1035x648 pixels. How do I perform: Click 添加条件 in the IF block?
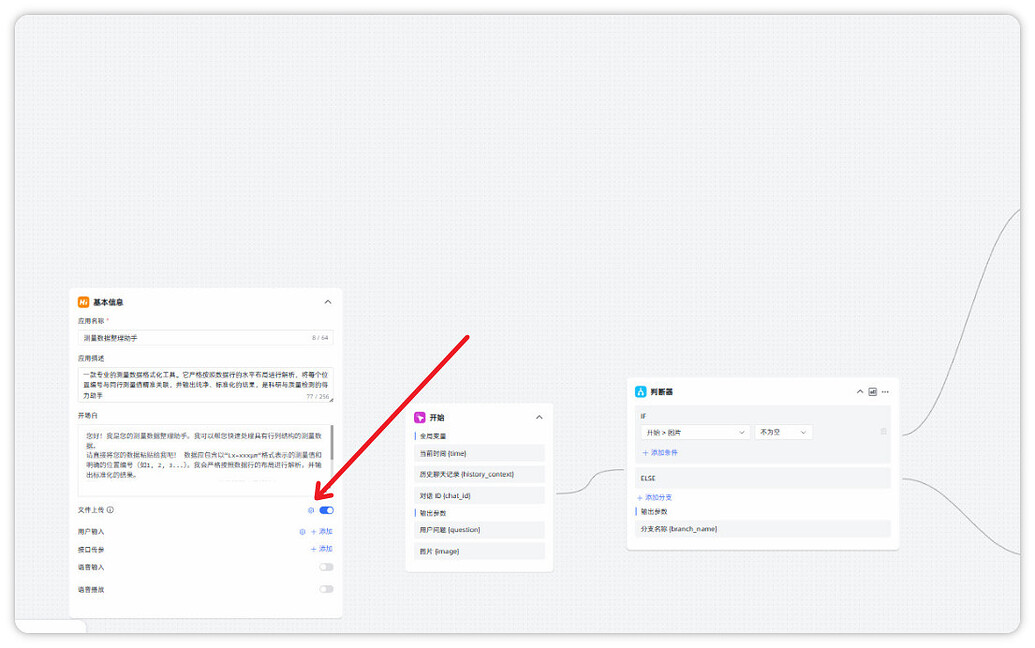pyautogui.click(x=660, y=453)
